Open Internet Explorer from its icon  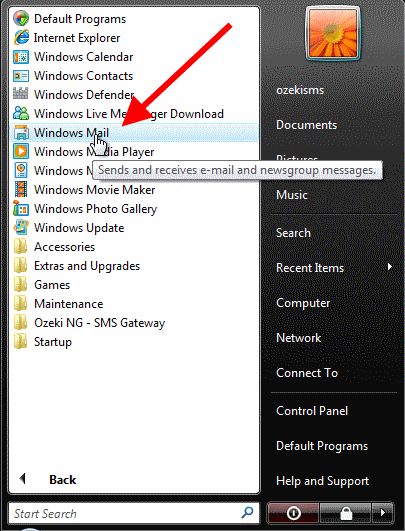click(x=21, y=38)
